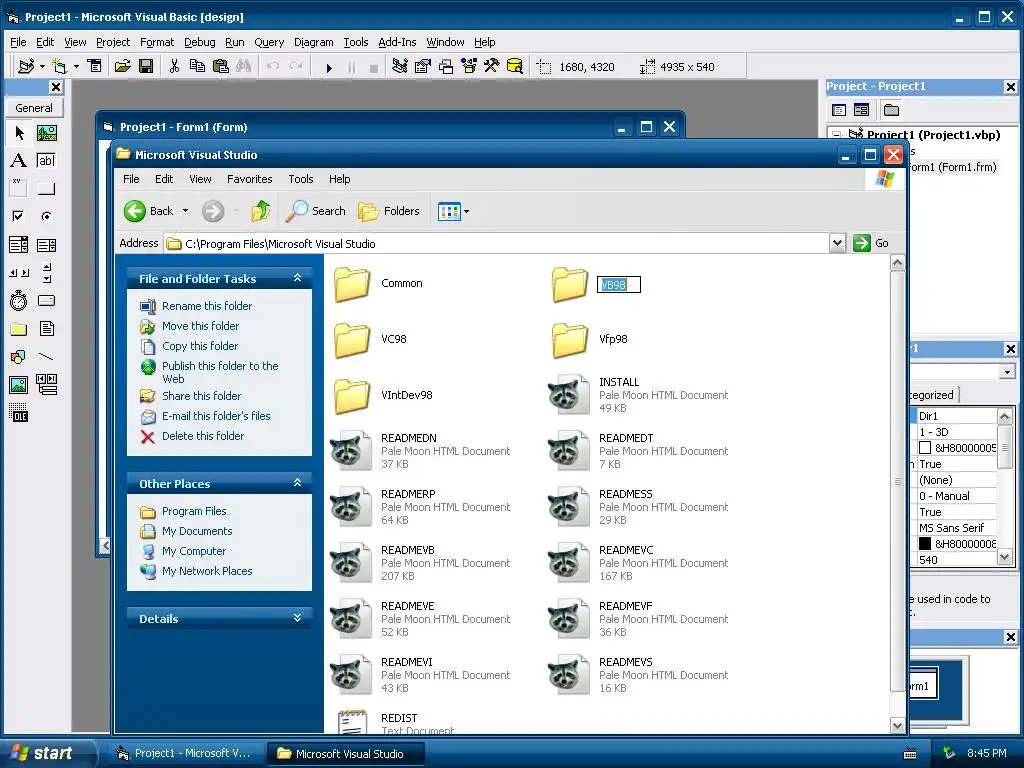Collapse the Other Places section
This screenshot has width=1024, height=768.
coord(297,483)
